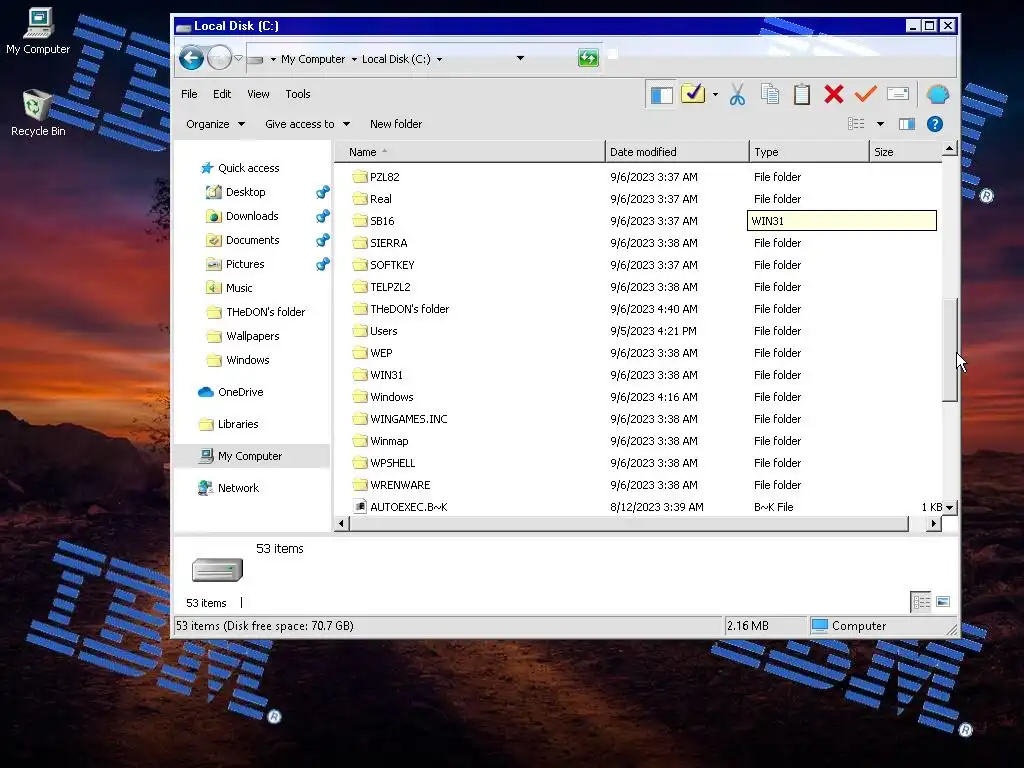This screenshot has height=768, width=1024.
Task: Sort by the Name column header
Action: 470,152
